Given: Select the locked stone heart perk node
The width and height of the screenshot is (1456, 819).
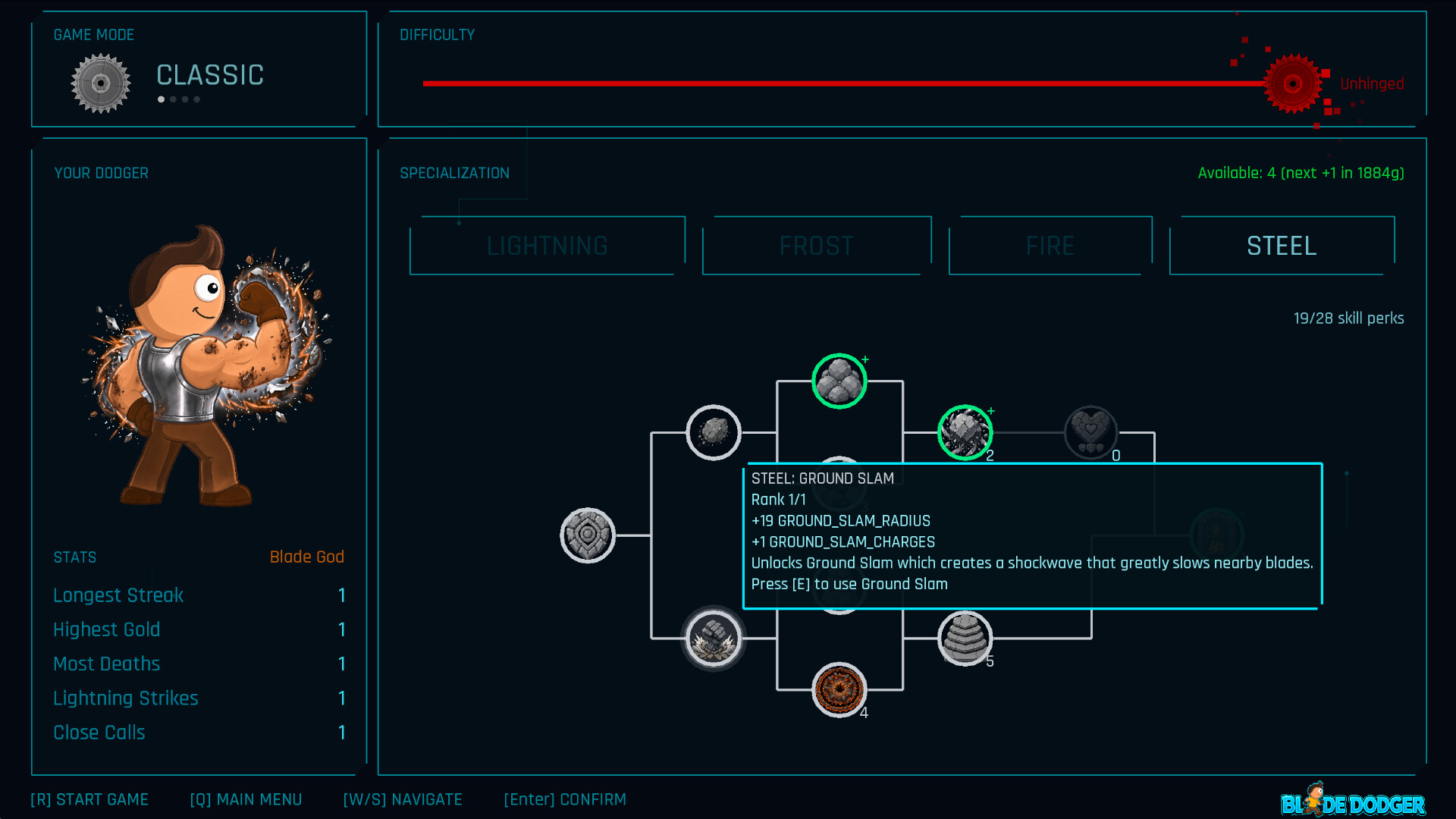Looking at the screenshot, I should click(1091, 432).
